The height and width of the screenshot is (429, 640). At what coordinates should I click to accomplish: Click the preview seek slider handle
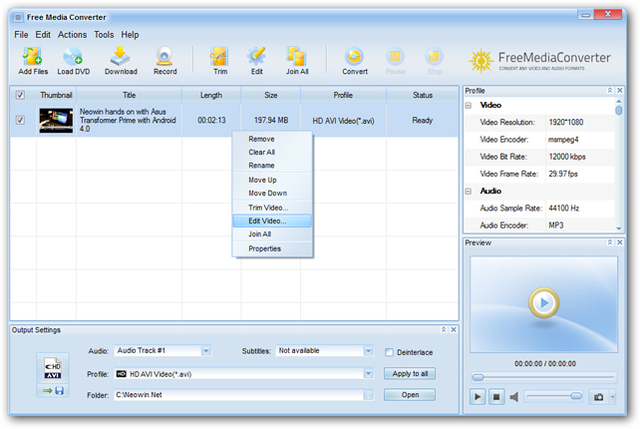point(478,377)
